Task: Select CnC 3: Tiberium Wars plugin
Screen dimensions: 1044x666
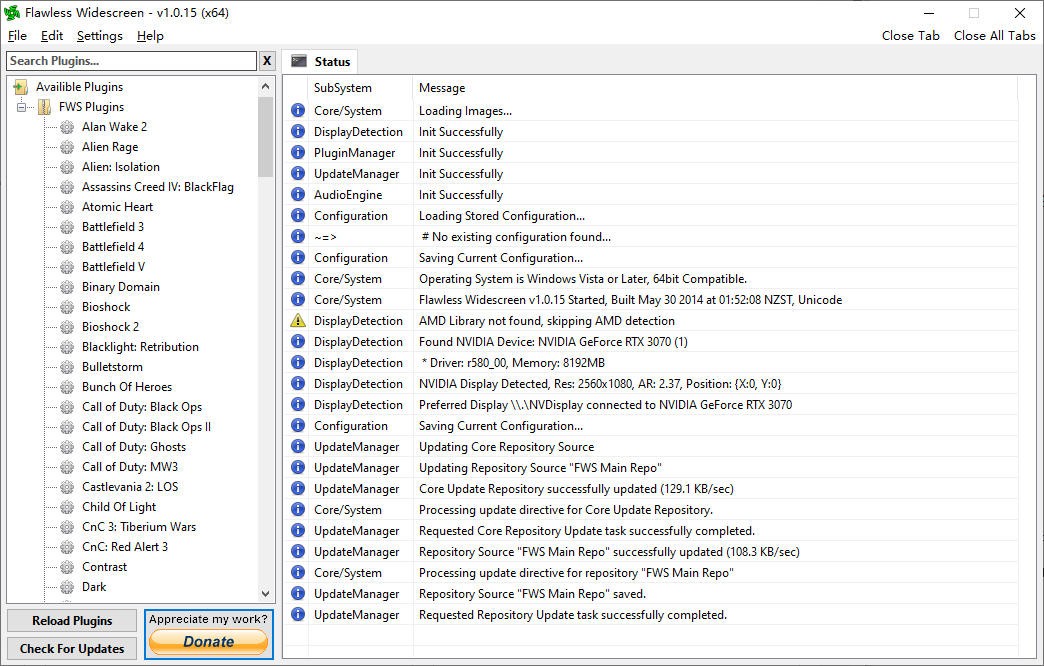Action: (x=138, y=527)
